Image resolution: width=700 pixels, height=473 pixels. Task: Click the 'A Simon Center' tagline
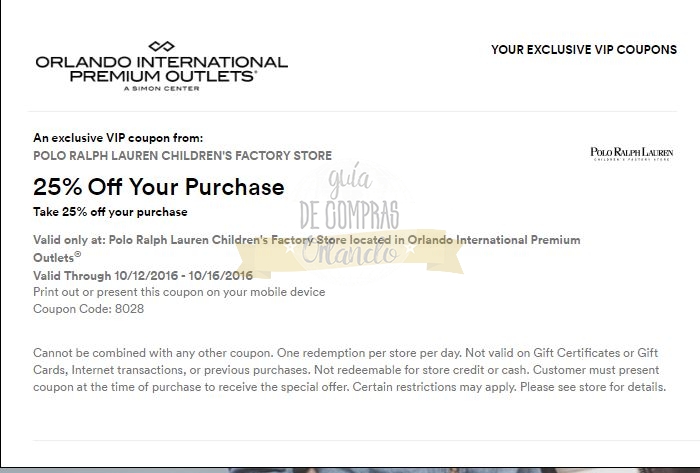(161, 89)
